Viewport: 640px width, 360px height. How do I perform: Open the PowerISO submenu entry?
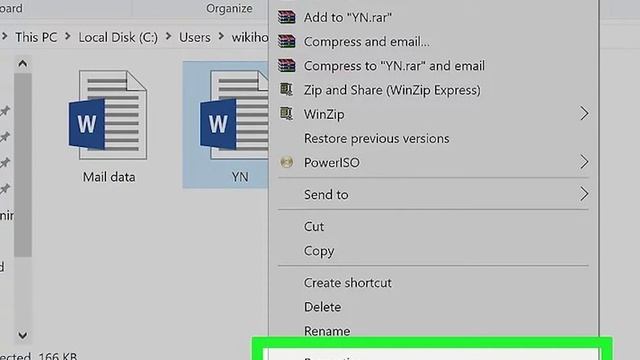433,162
